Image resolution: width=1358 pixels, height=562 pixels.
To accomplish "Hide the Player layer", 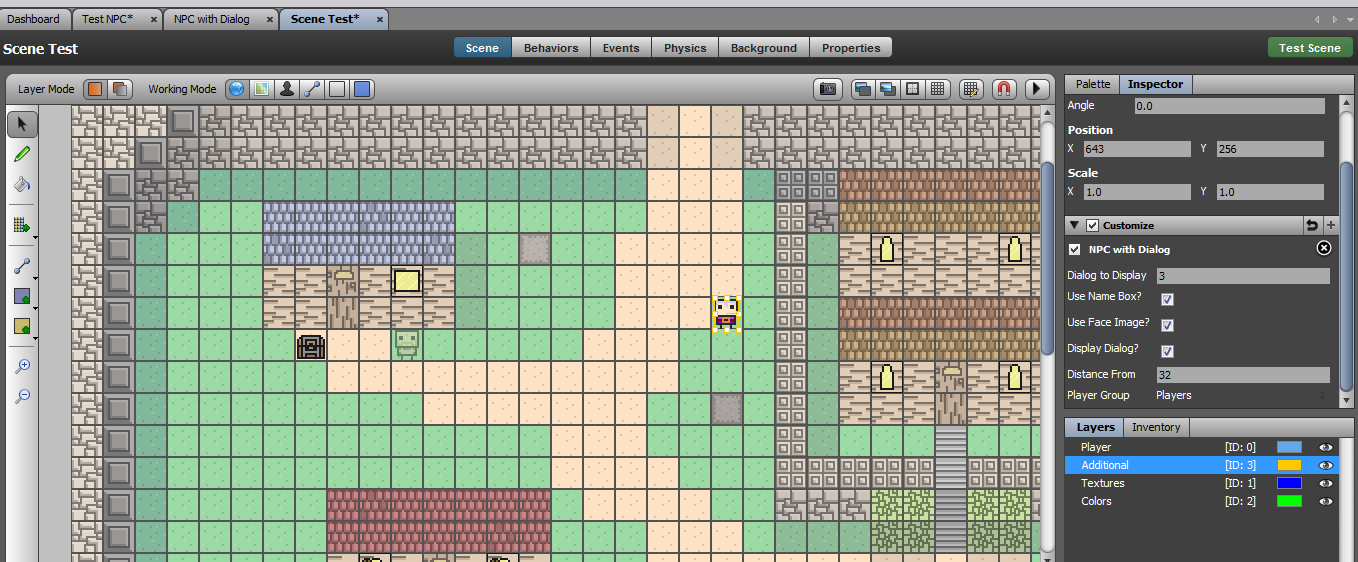I will click(x=1326, y=447).
